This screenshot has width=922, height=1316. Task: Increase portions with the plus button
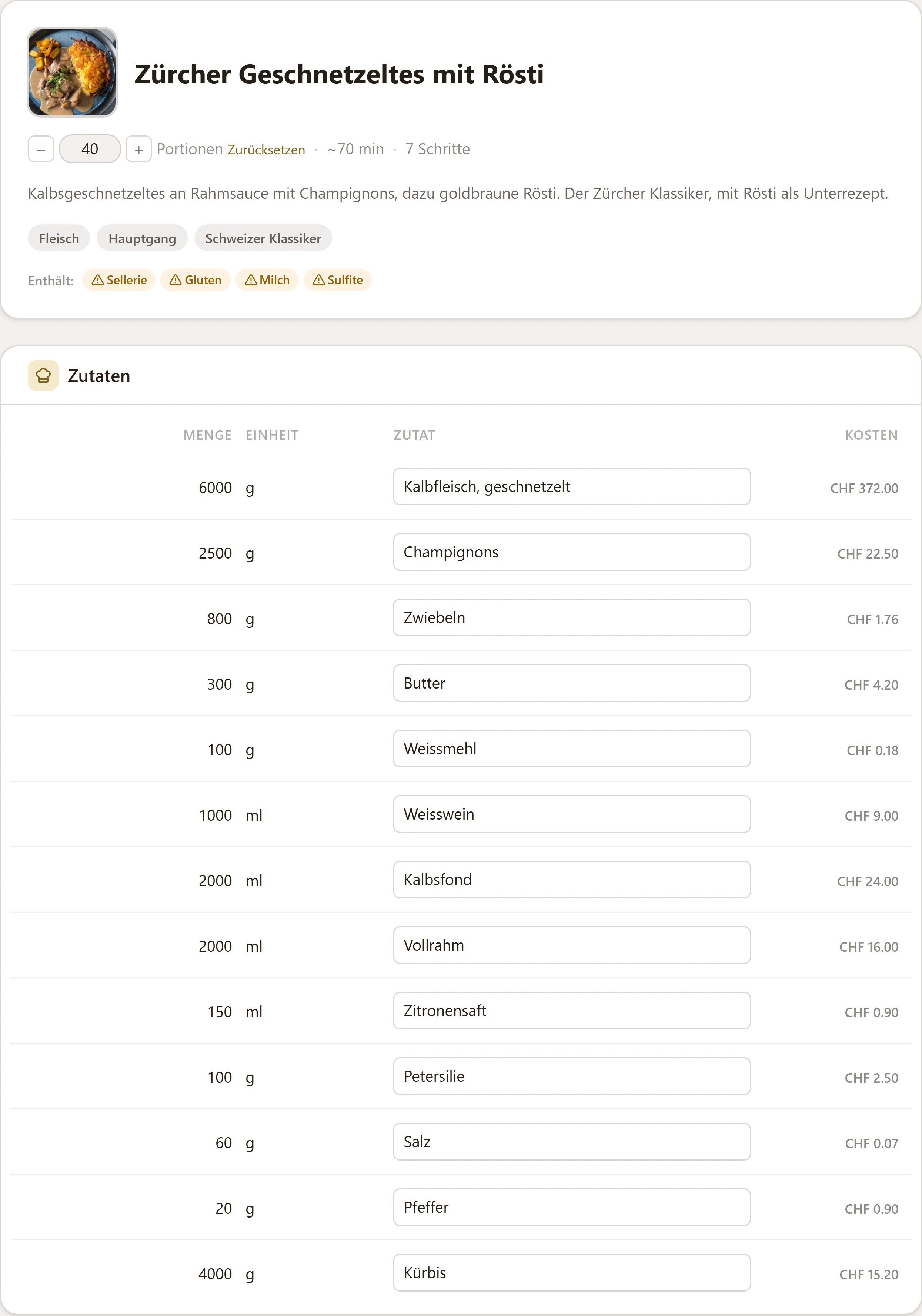(139, 149)
